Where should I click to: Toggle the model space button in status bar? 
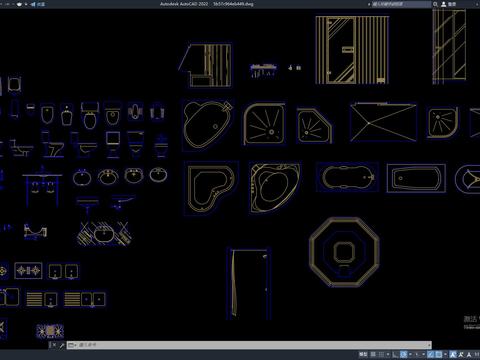point(363,355)
